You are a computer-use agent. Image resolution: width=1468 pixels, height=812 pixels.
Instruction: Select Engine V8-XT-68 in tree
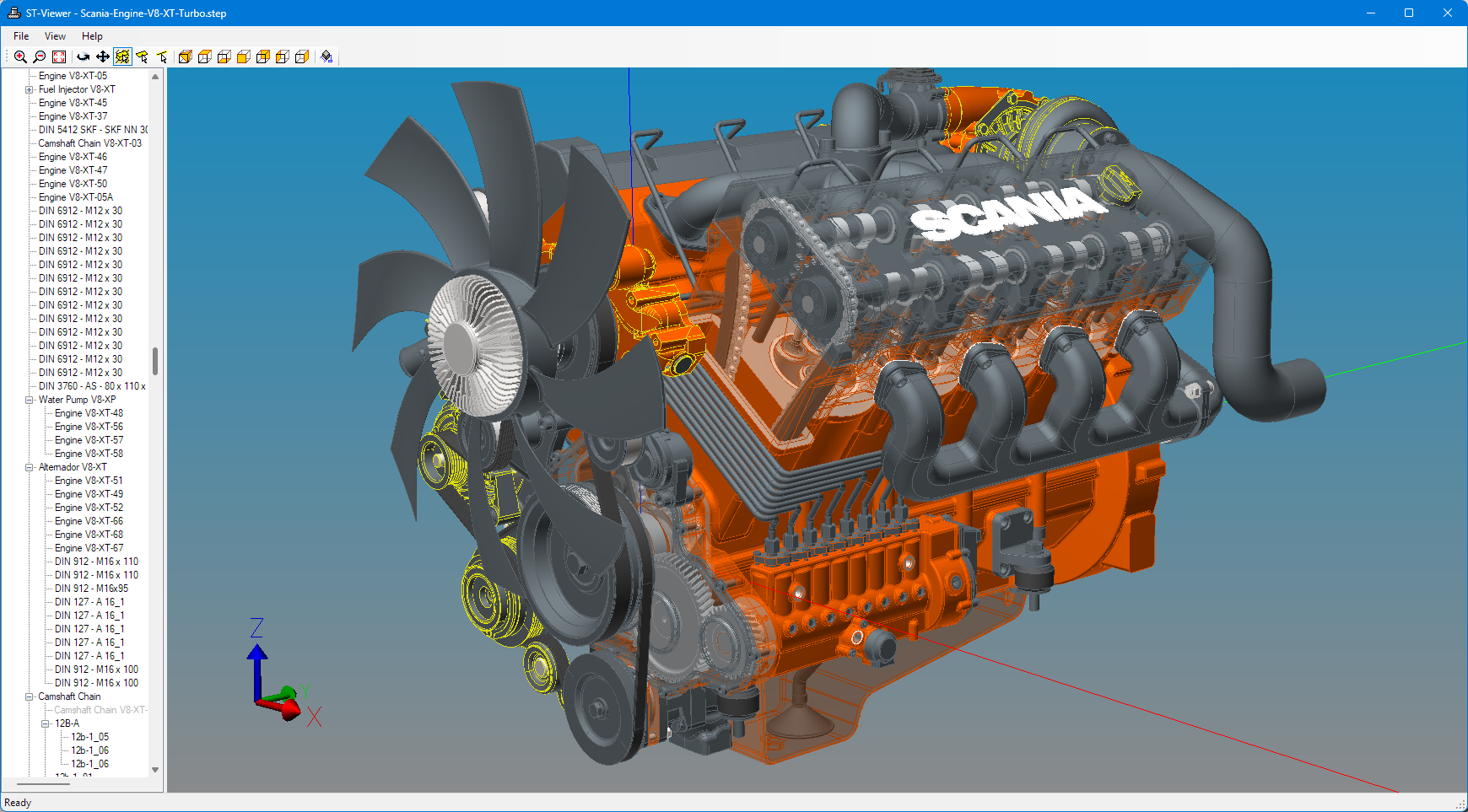[89, 535]
